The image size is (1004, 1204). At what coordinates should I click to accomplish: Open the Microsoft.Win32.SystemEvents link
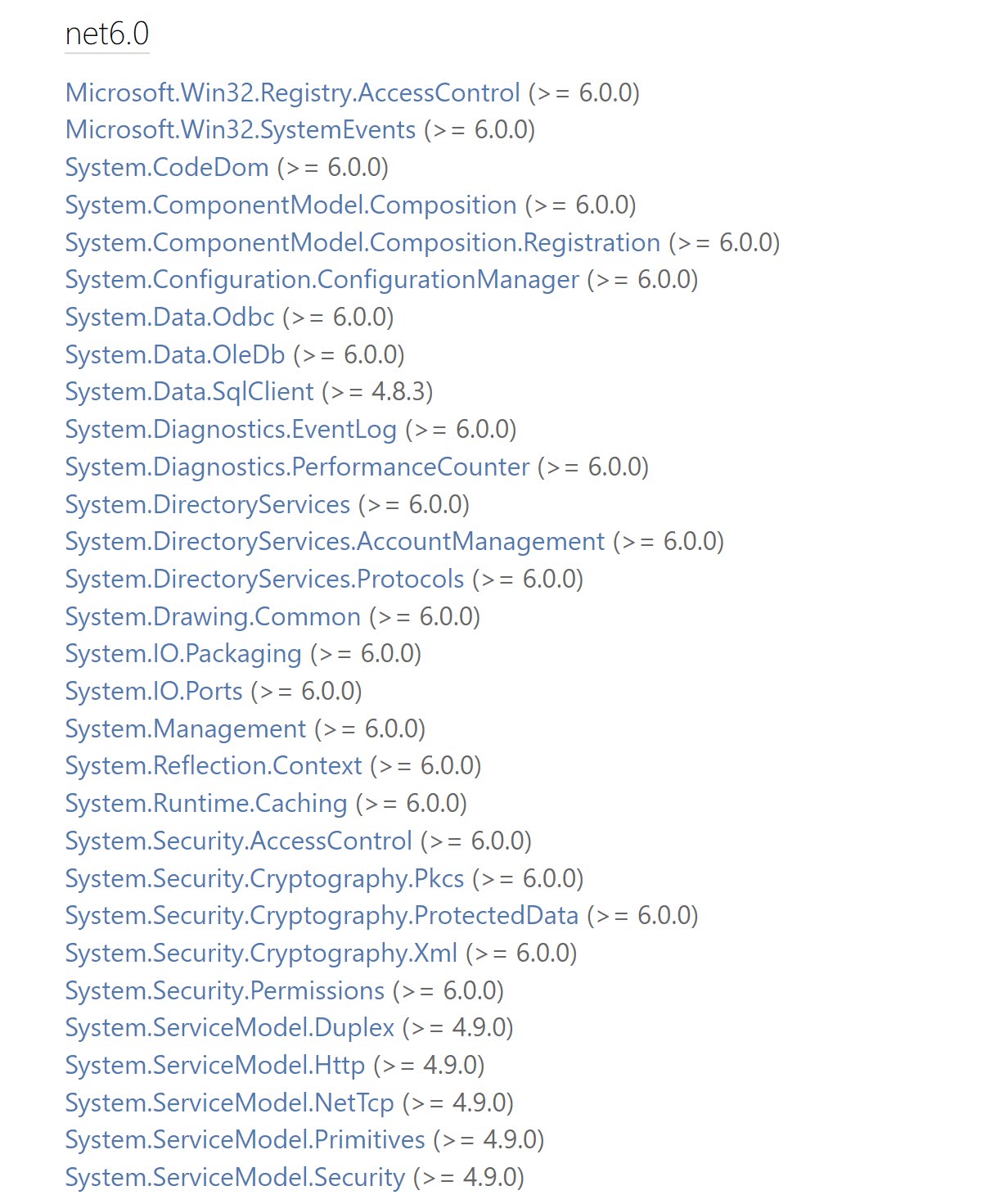(241, 130)
